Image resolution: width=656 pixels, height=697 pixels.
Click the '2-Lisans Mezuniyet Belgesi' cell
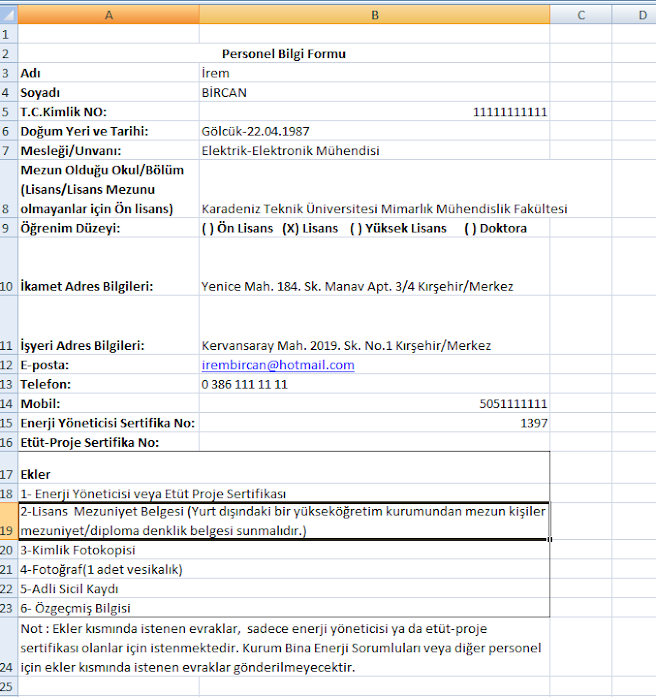pyautogui.click(x=284, y=521)
